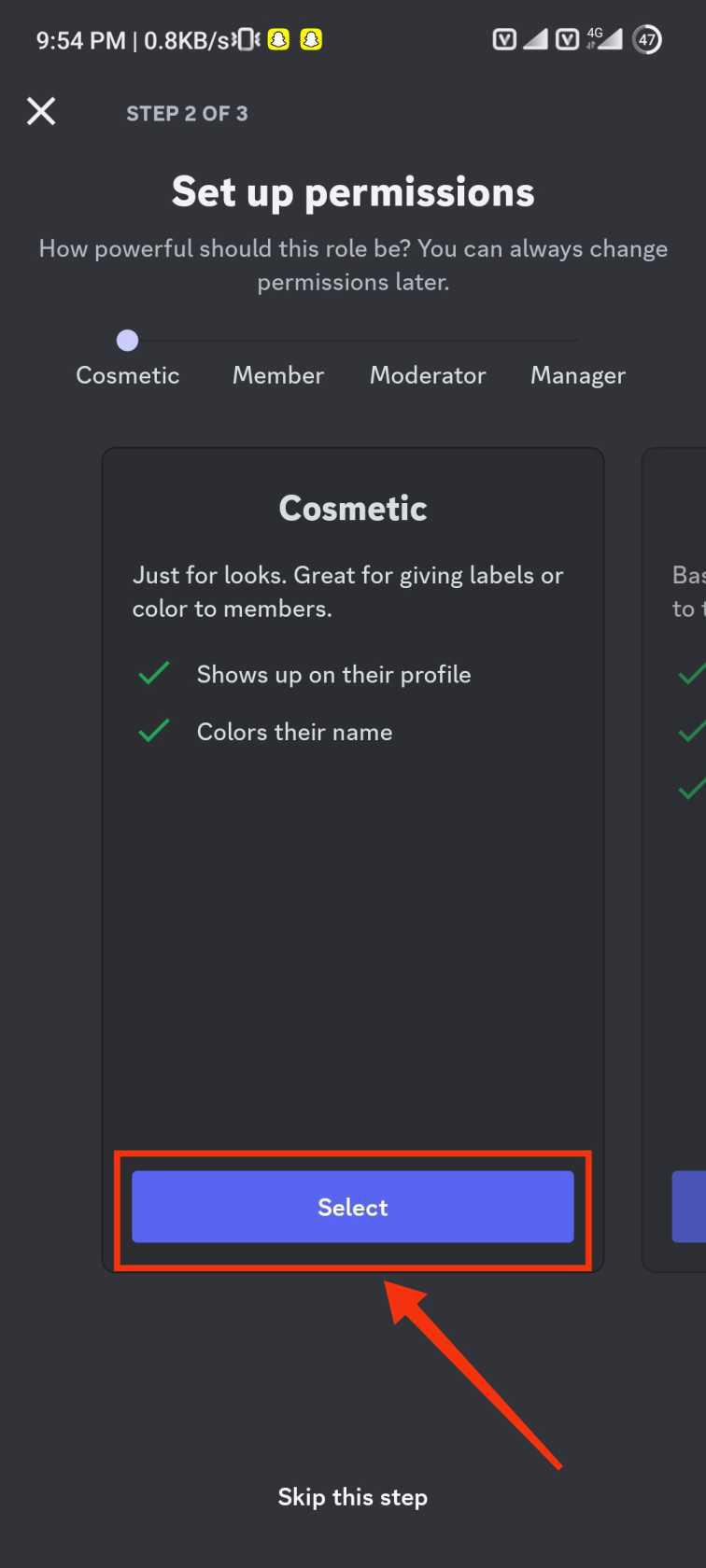Choose the Cosmetic permission level label
The image size is (706, 1568).
128,375
